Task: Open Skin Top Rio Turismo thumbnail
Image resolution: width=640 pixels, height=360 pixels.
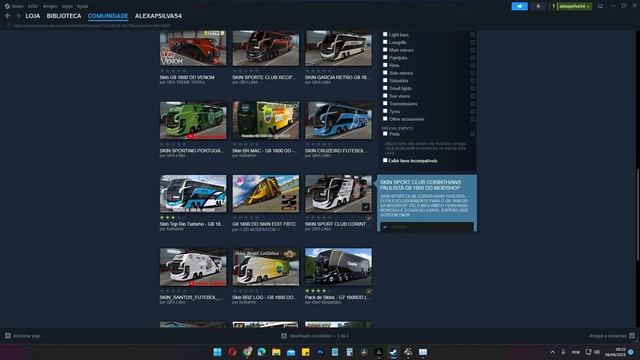Action: point(193,194)
